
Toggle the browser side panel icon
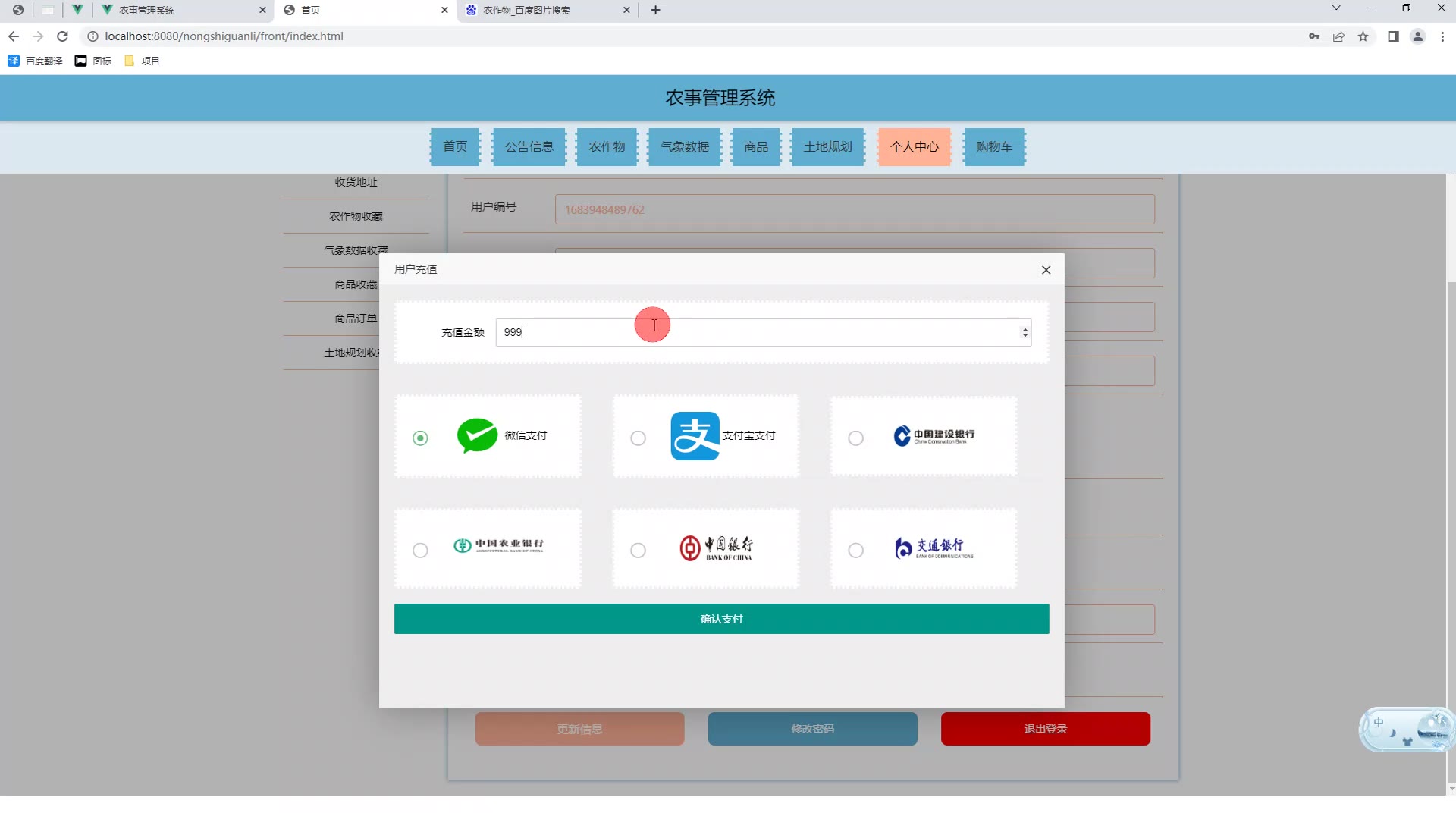1393,36
